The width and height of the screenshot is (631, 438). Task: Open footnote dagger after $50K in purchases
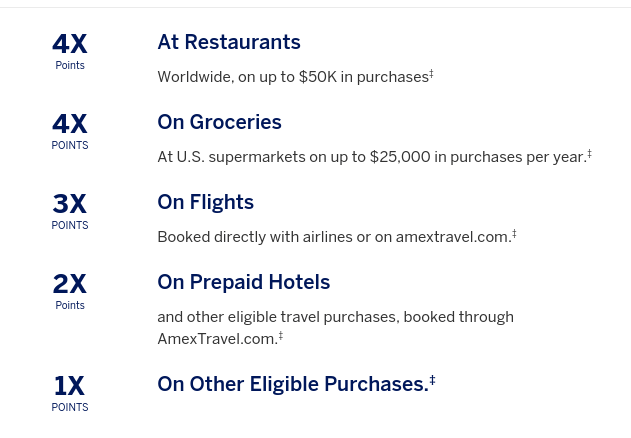click(431, 73)
